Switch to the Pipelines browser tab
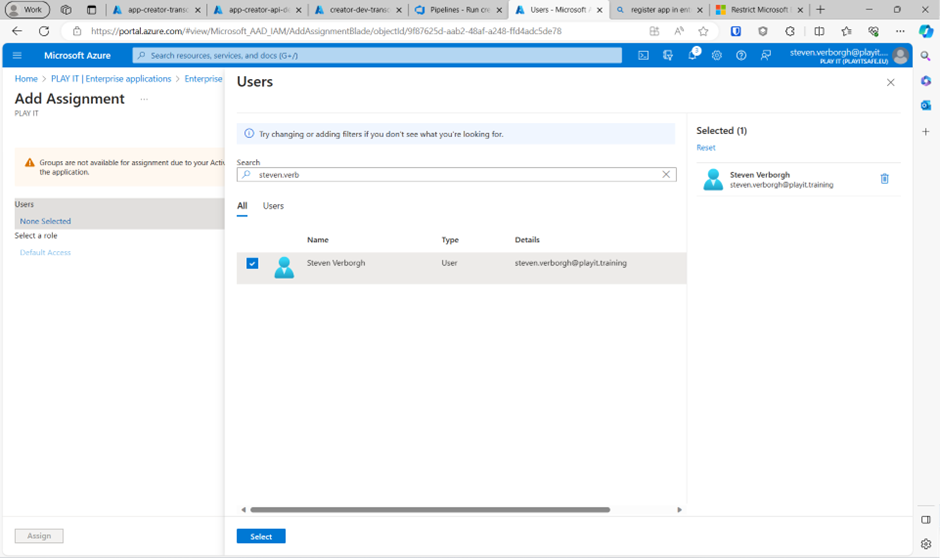The image size is (940, 558). (x=457, y=10)
